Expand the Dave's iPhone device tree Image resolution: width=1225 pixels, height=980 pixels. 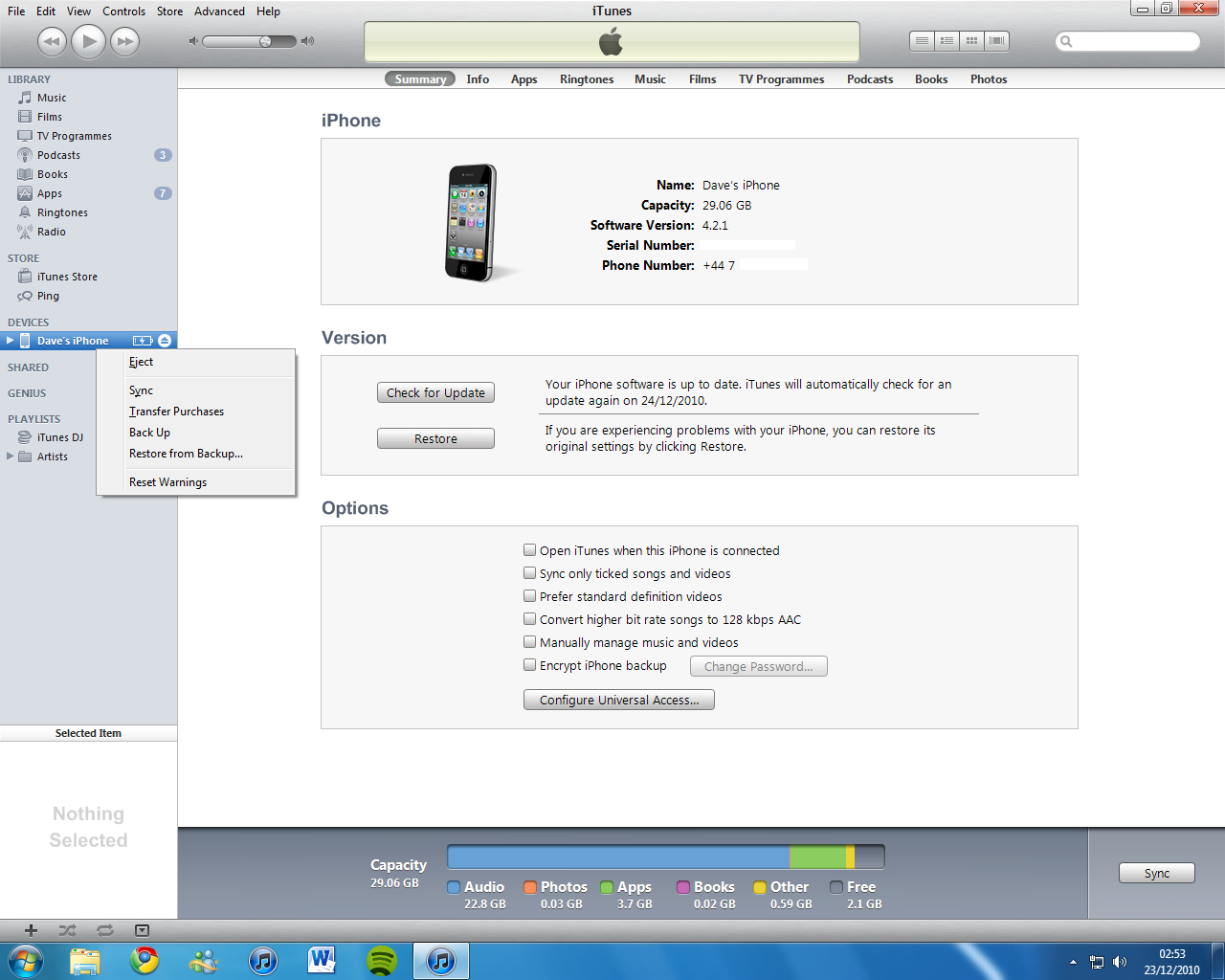click(10, 341)
